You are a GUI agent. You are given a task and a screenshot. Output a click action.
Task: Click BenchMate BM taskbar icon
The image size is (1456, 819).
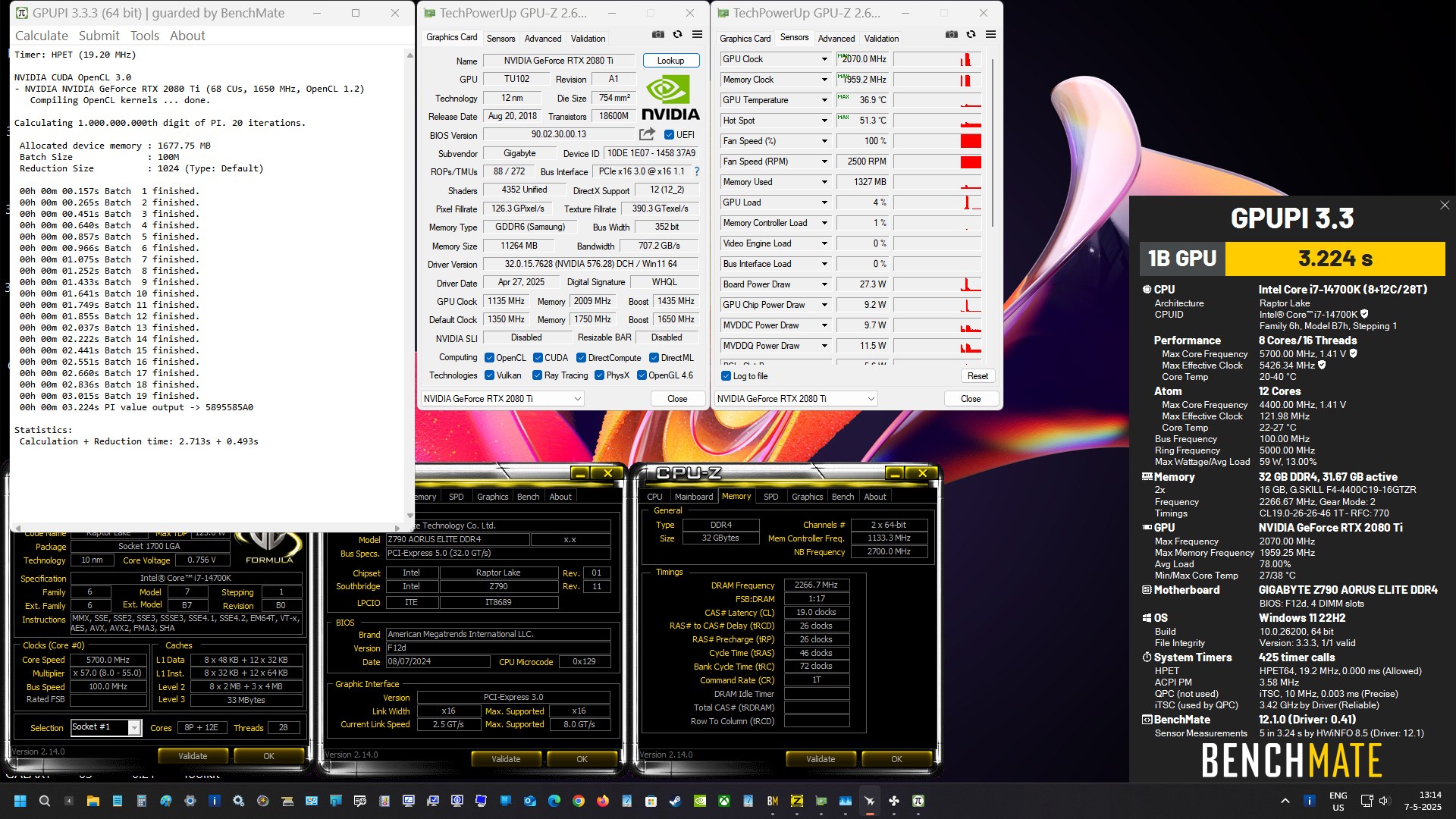[x=773, y=801]
